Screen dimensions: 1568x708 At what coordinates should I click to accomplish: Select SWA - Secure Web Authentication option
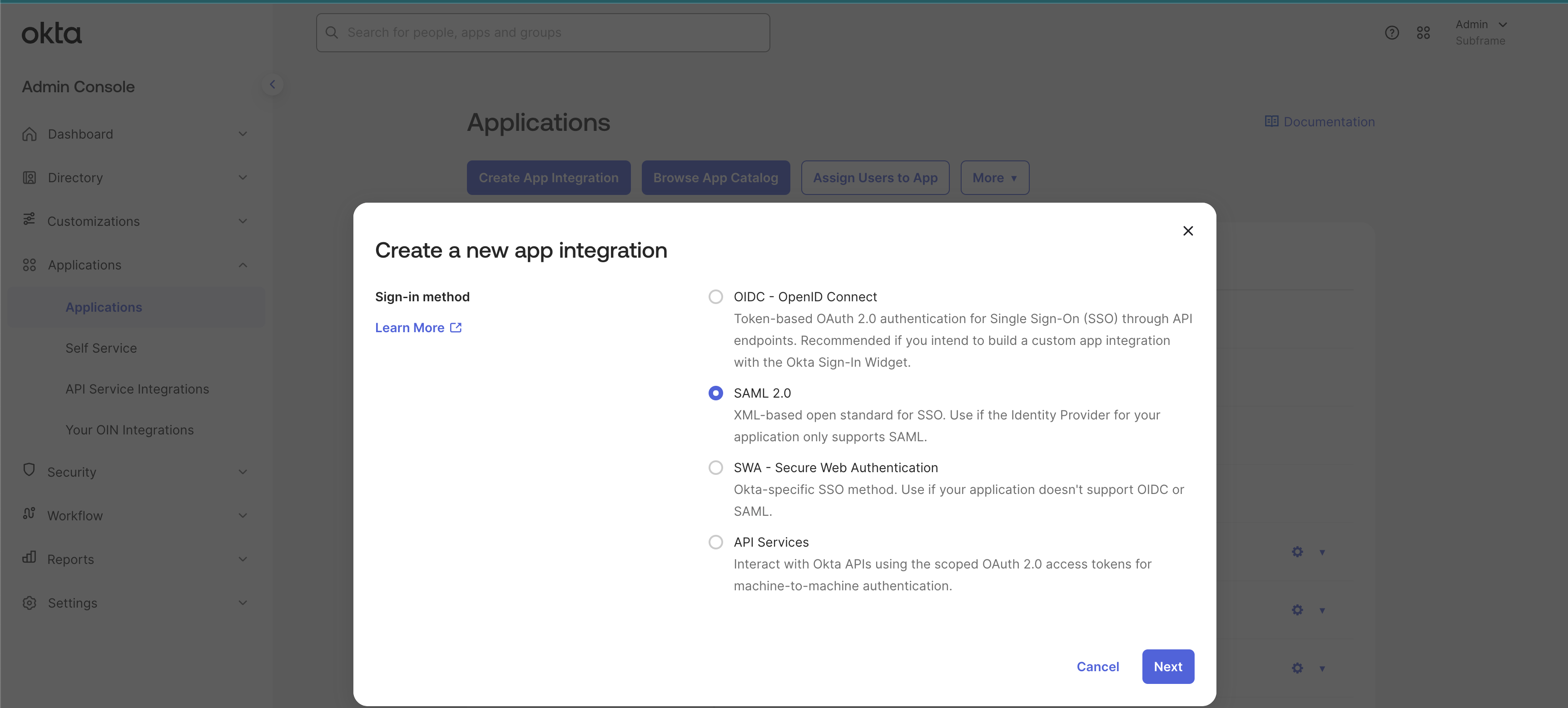pyautogui.click(x=715, y=468)
